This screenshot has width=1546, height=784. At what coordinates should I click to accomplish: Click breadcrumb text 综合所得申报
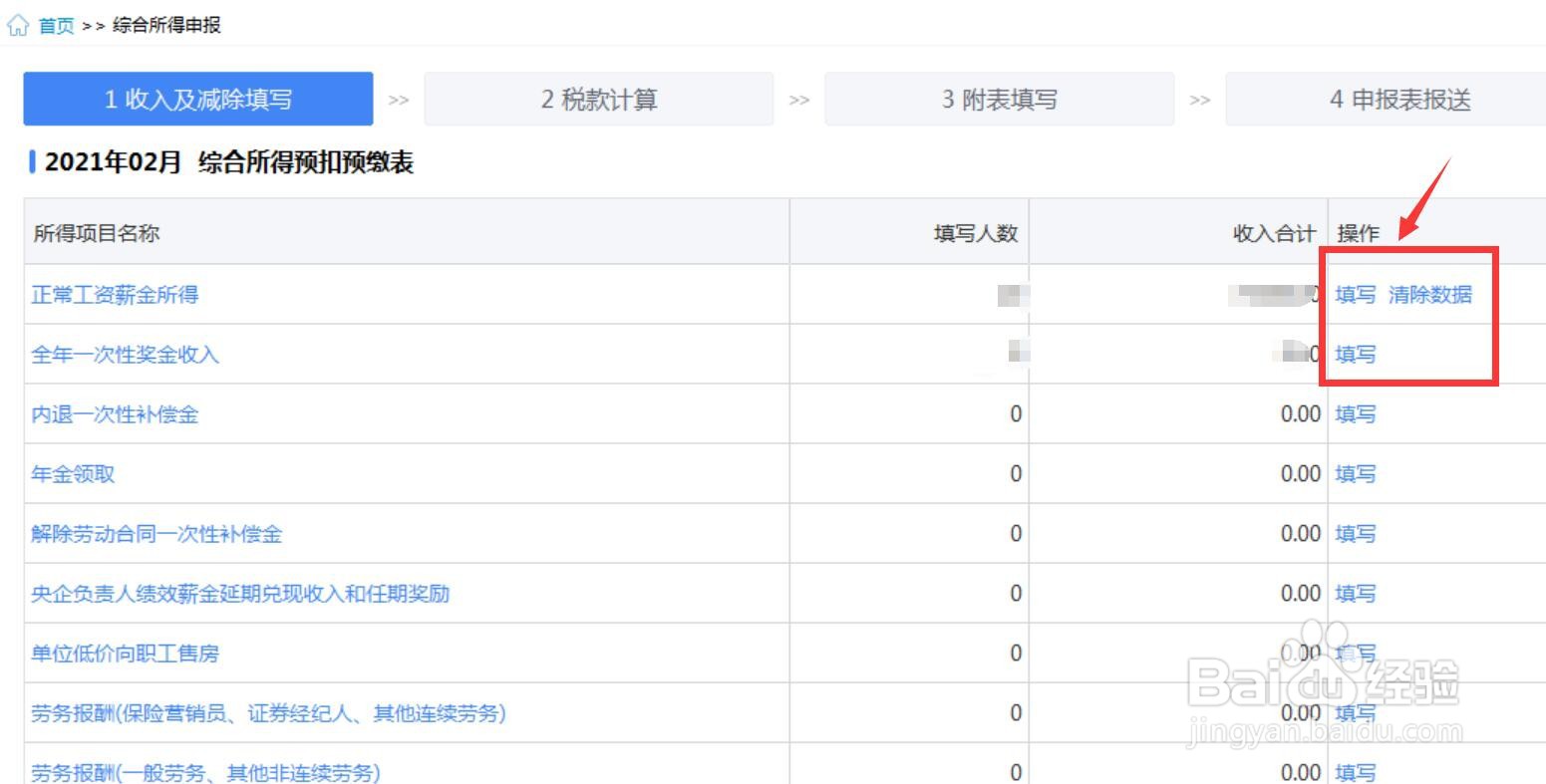(166, 26)
